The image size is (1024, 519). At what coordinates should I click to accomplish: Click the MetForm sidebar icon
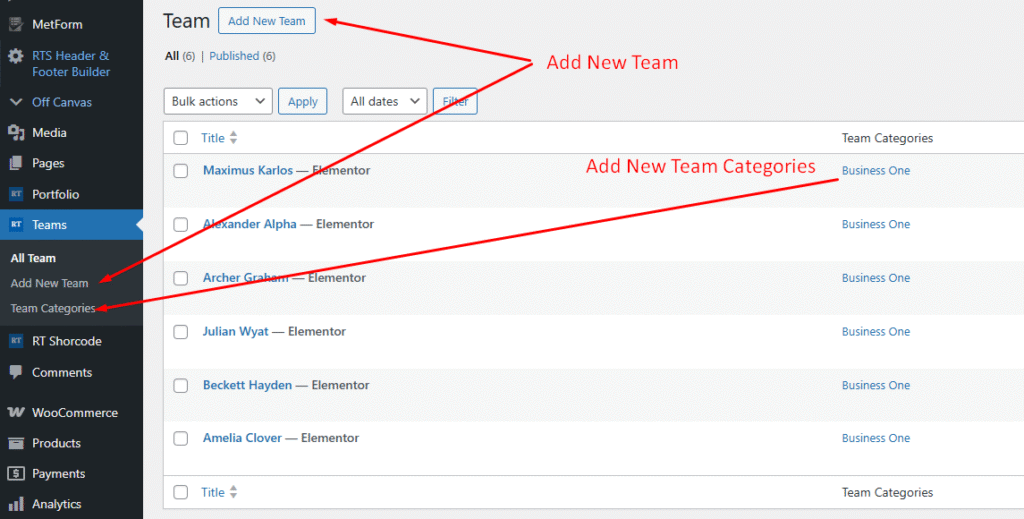(x=16, y=24)
